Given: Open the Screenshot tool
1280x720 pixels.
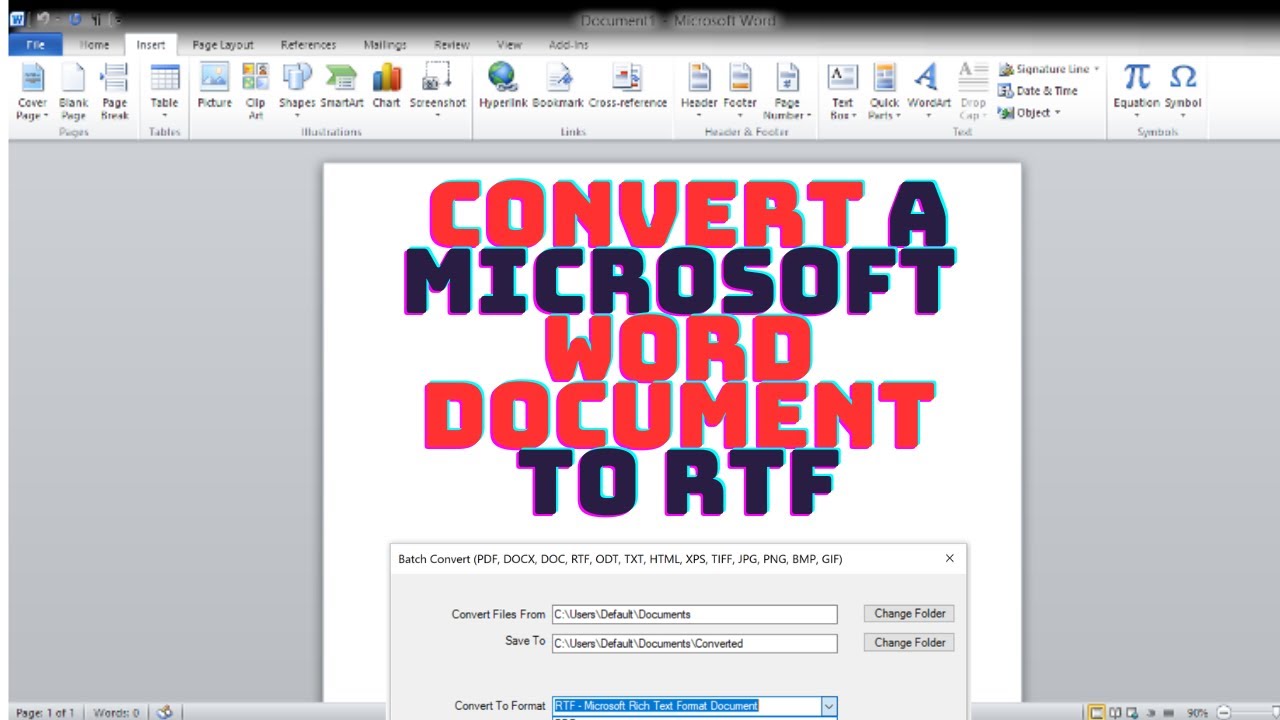Looking at the screenshot, I should click(x=437, y=90).
